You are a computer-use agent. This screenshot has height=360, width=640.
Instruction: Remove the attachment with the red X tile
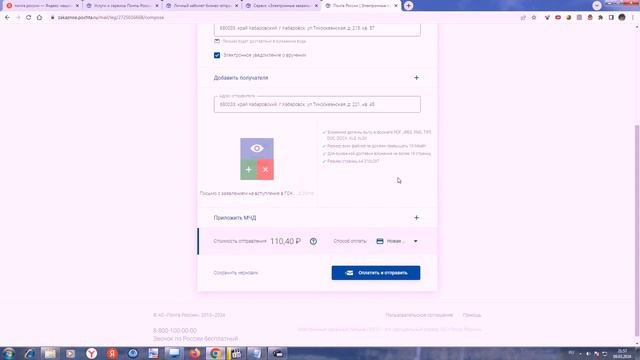(x=265, y=169)
